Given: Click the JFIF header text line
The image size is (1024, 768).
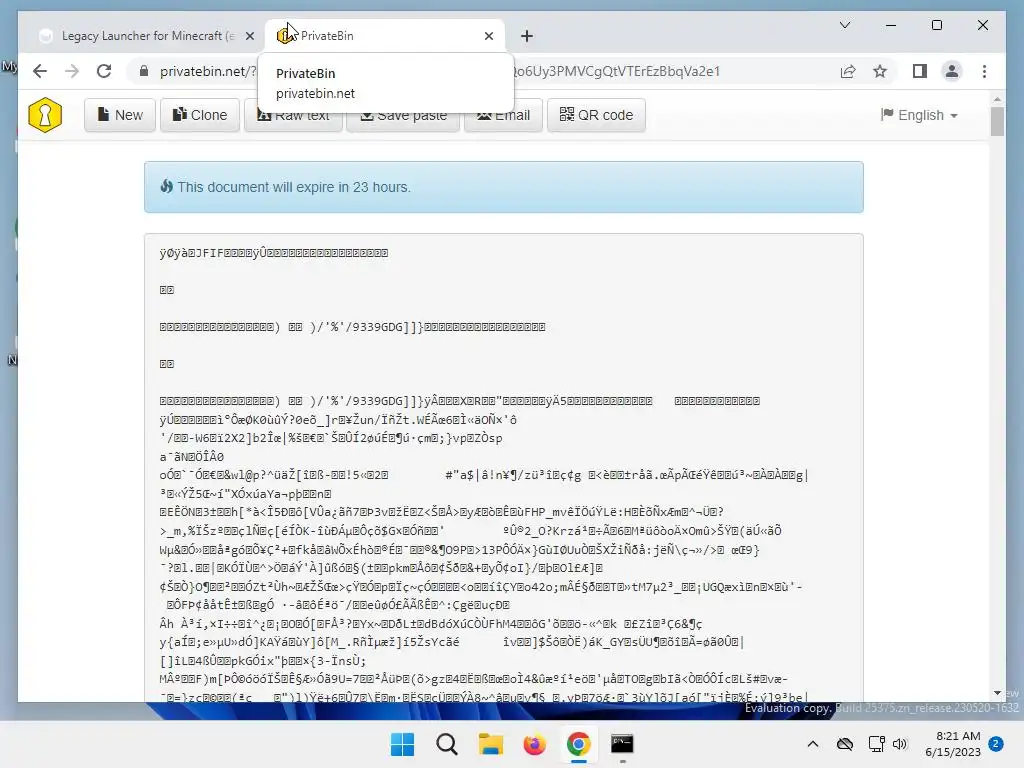Looking at the screenshot, I should coord(274,253).
